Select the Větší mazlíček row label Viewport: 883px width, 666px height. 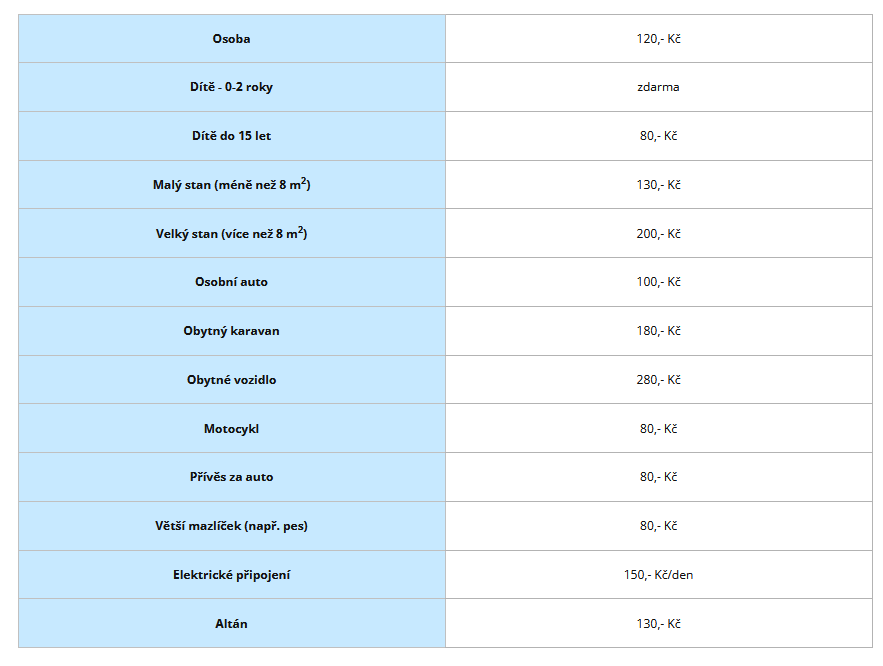click(x=231, y=526)
